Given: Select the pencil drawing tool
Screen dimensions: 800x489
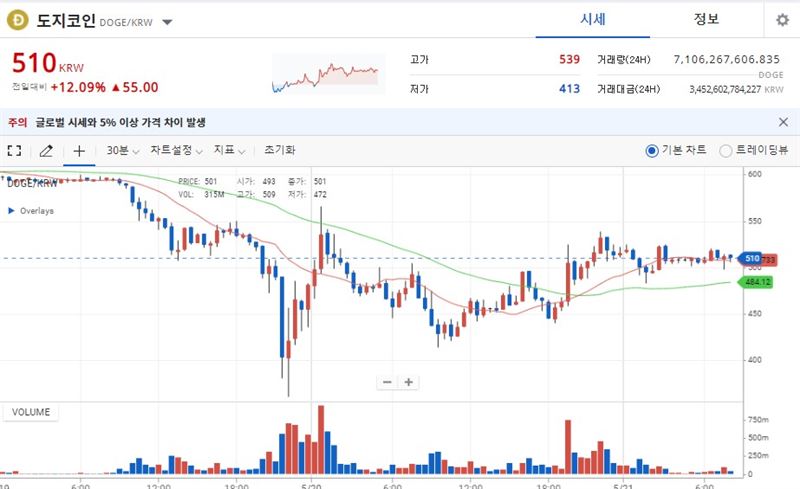Looking at the screenshot, I should point(45,151).
